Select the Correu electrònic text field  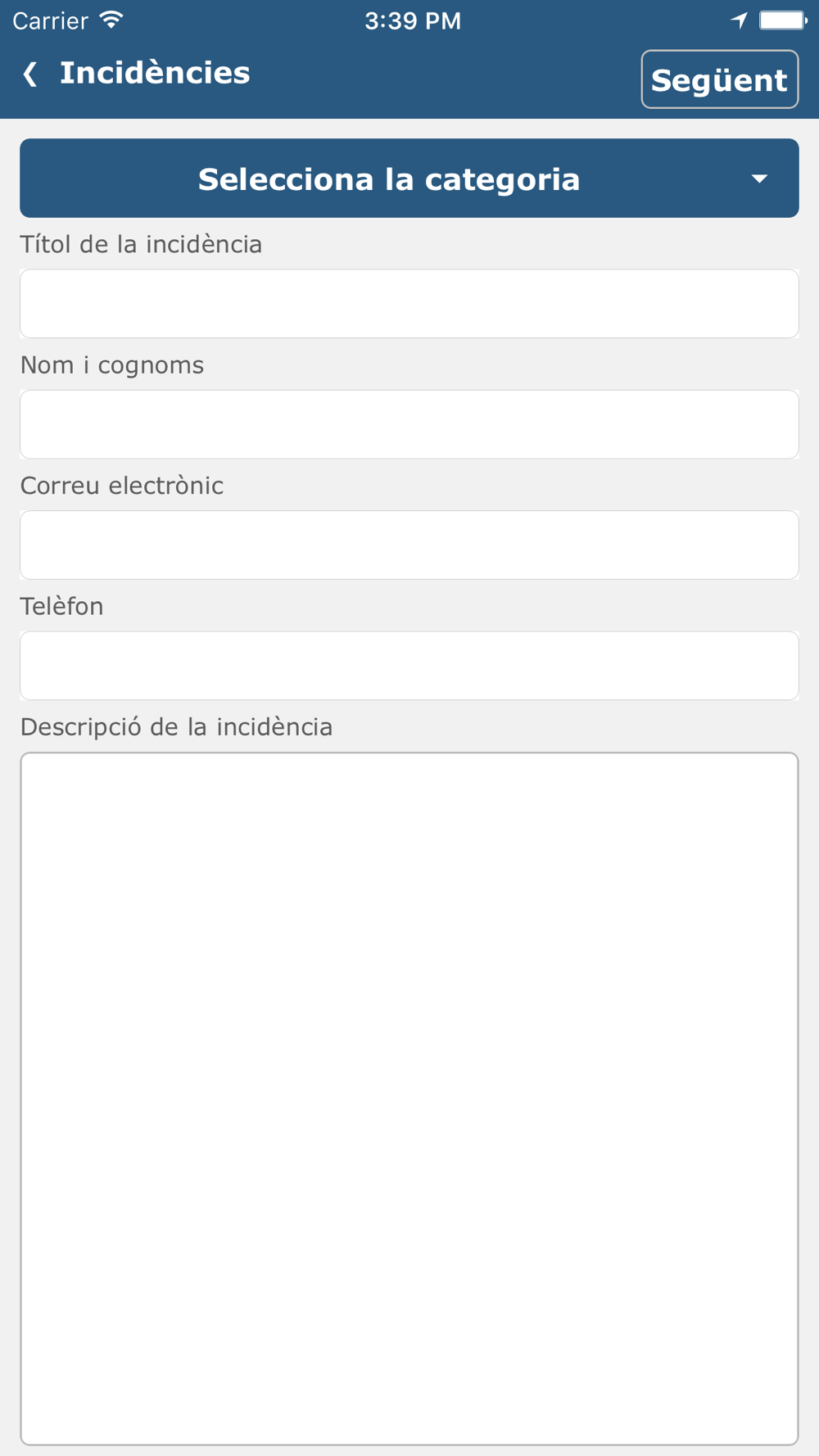[409, 545]
